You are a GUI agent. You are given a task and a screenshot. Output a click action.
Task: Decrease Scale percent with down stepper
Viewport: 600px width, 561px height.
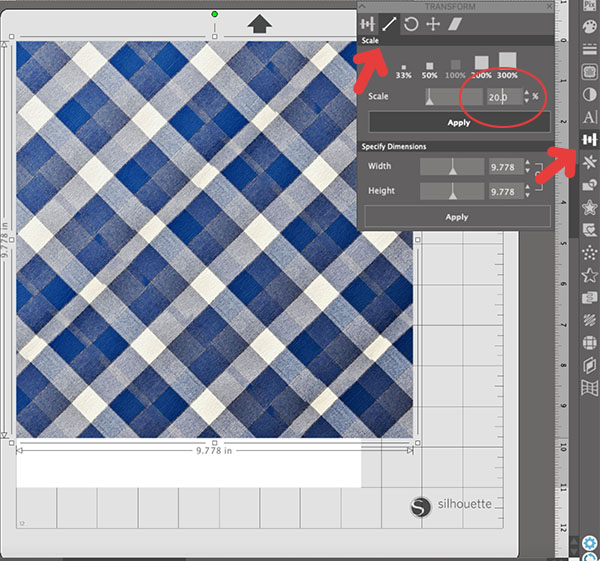(527, 101)
